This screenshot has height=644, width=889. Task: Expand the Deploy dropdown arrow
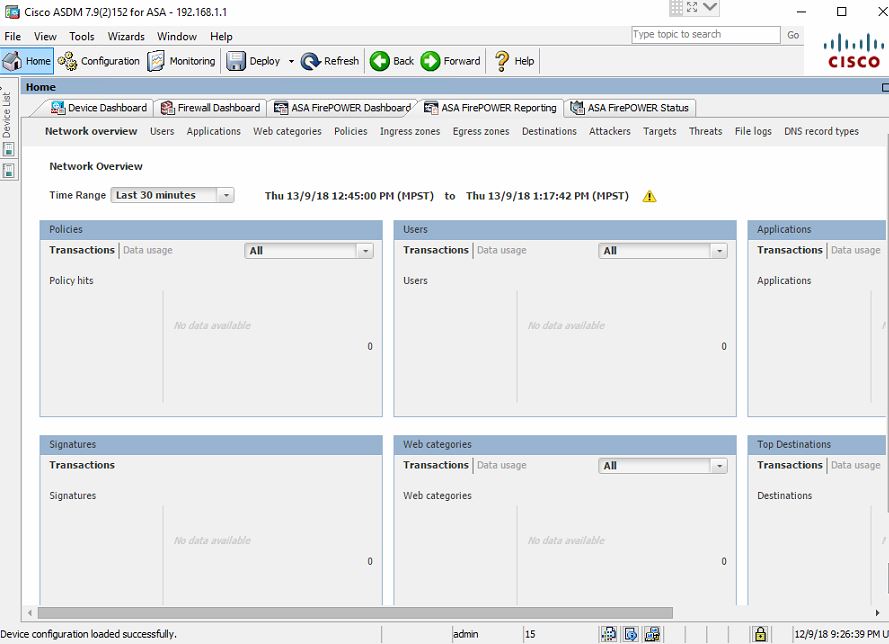pyautogui.click(x=291, y=61)
